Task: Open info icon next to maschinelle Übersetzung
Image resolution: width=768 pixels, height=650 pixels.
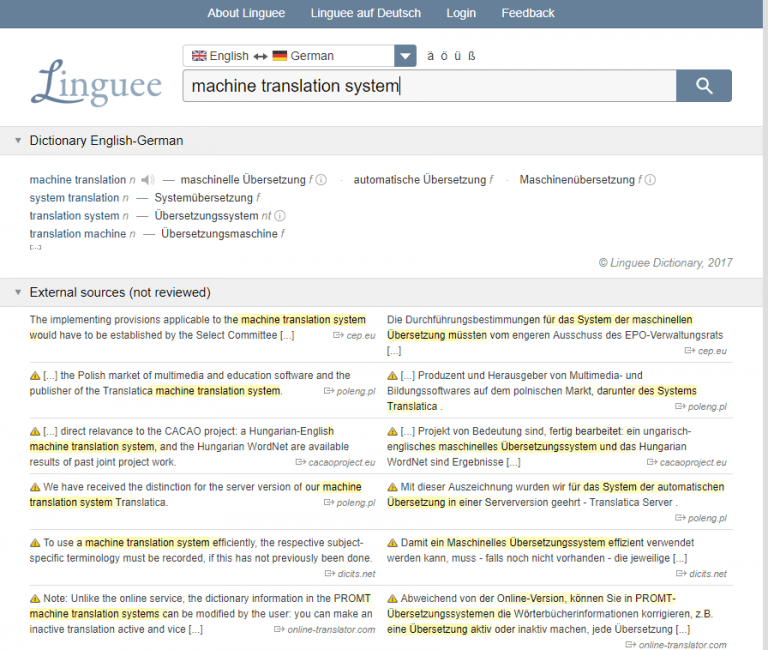Action: point(321,180)
